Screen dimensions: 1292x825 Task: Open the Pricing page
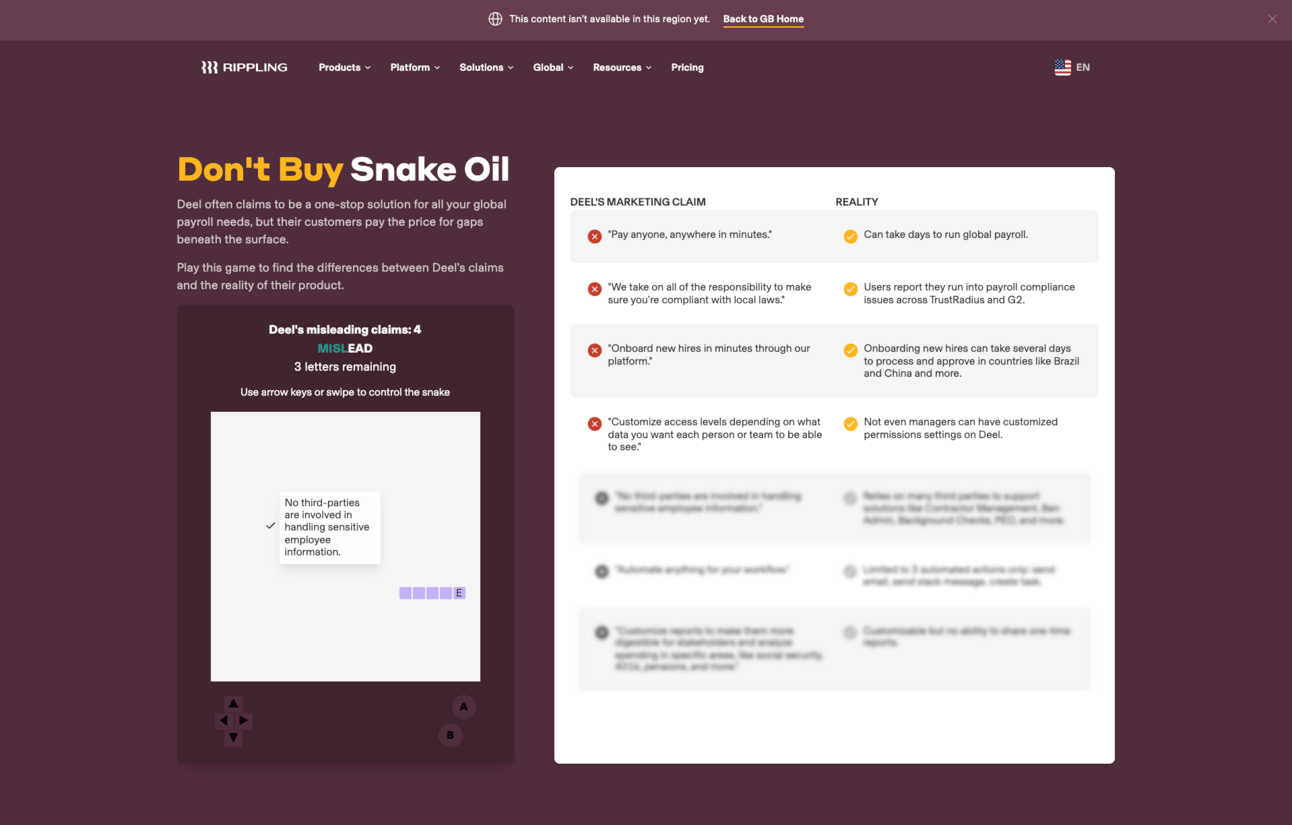point(687,67)
